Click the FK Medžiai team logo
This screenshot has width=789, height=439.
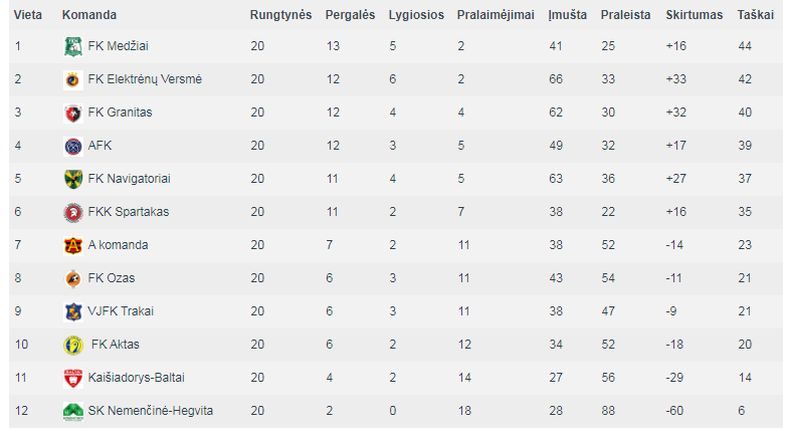73,46
